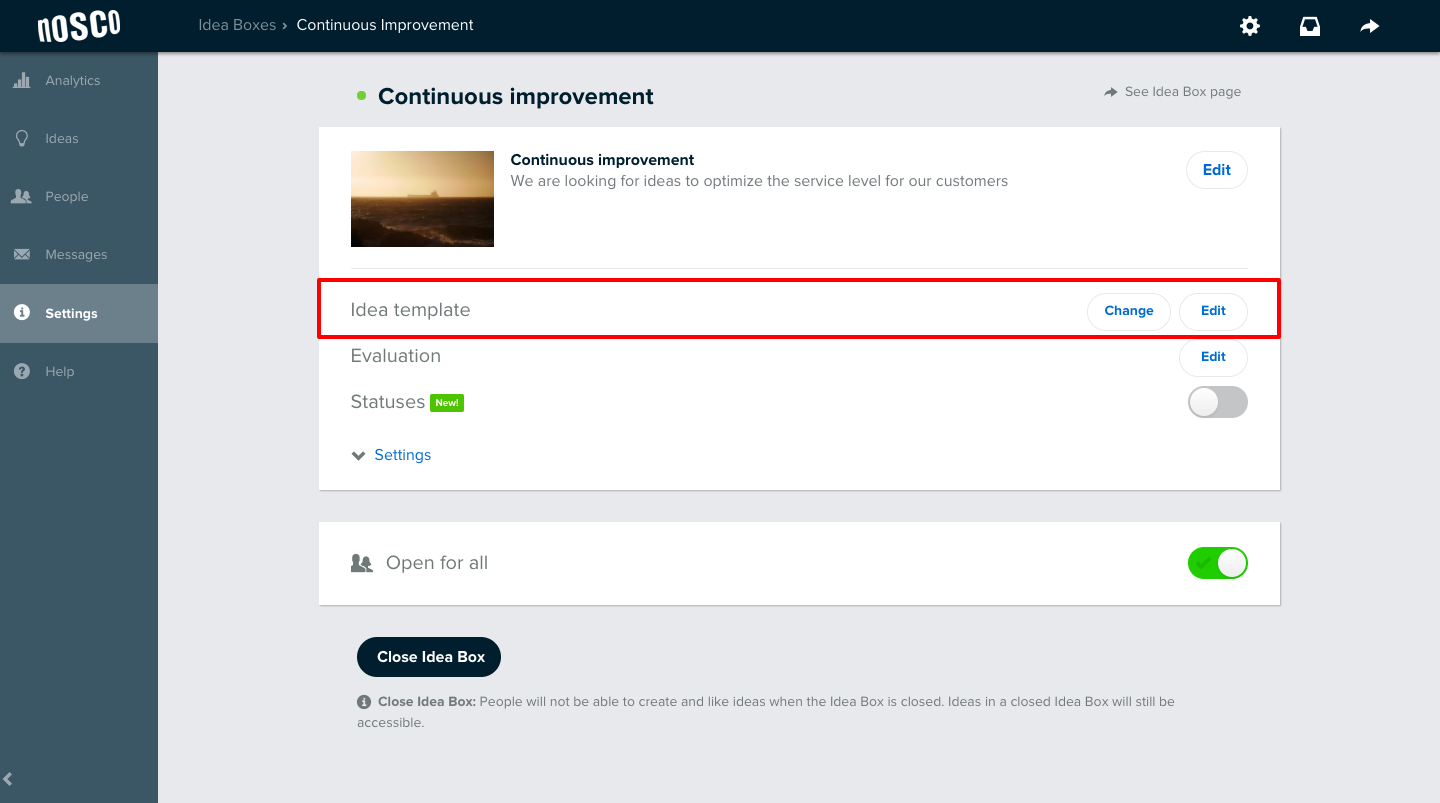Open People in the sidebar
Viewport: 1440px width, 803px height.
click(79, 197)
